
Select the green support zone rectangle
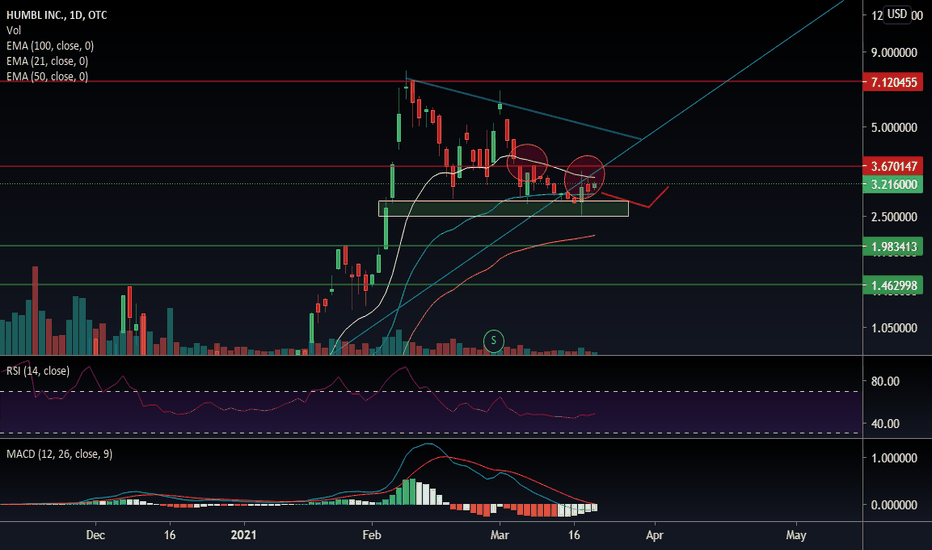[503, 209]
